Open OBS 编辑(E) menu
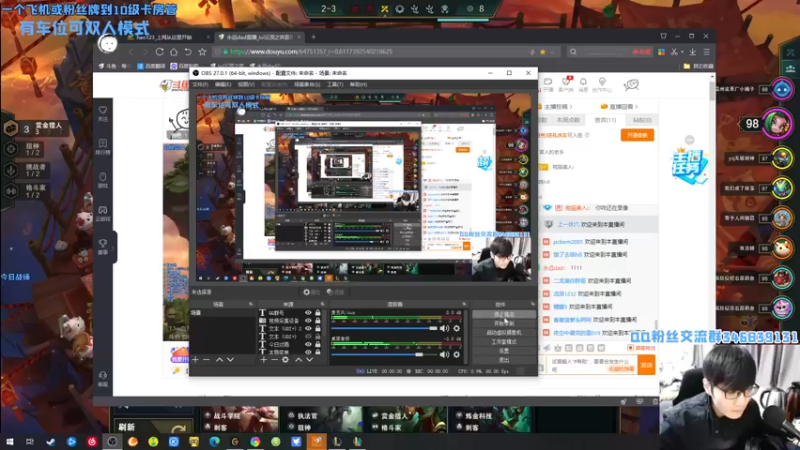 tap(223, 84)
